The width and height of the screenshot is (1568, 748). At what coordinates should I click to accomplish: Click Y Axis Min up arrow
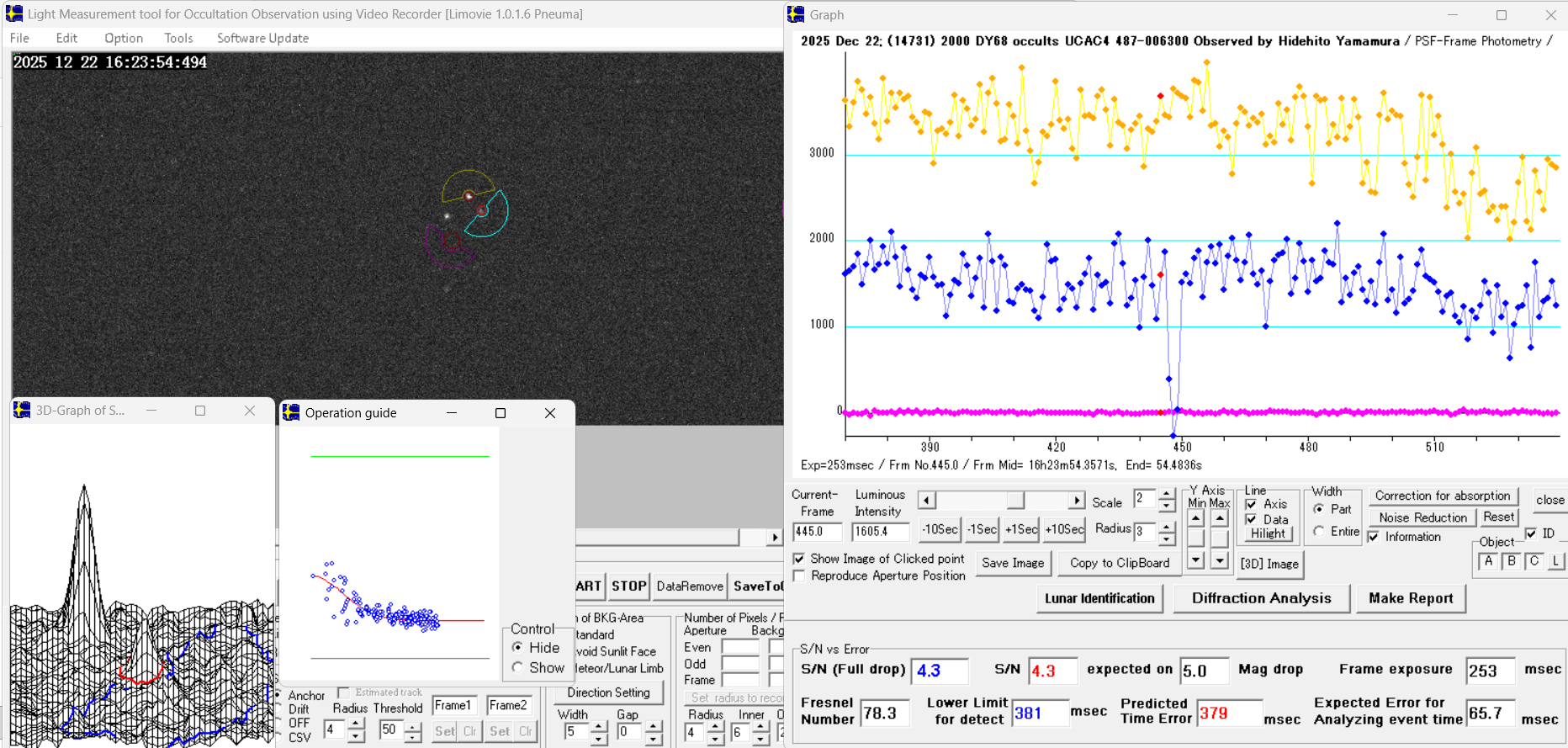coord(1195,518)
